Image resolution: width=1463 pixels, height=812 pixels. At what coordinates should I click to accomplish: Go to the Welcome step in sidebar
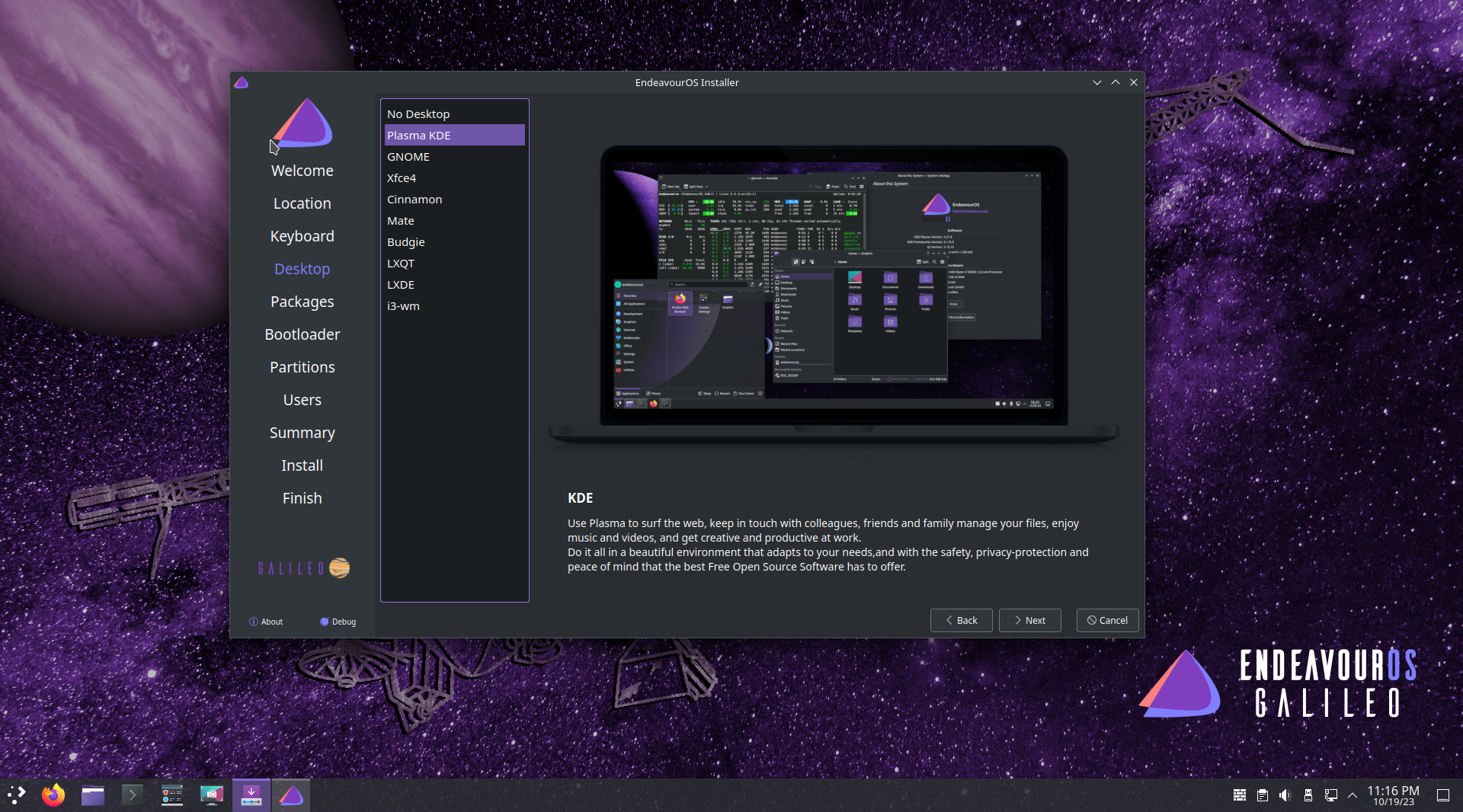pyautogui.click(x=303, y=171)
